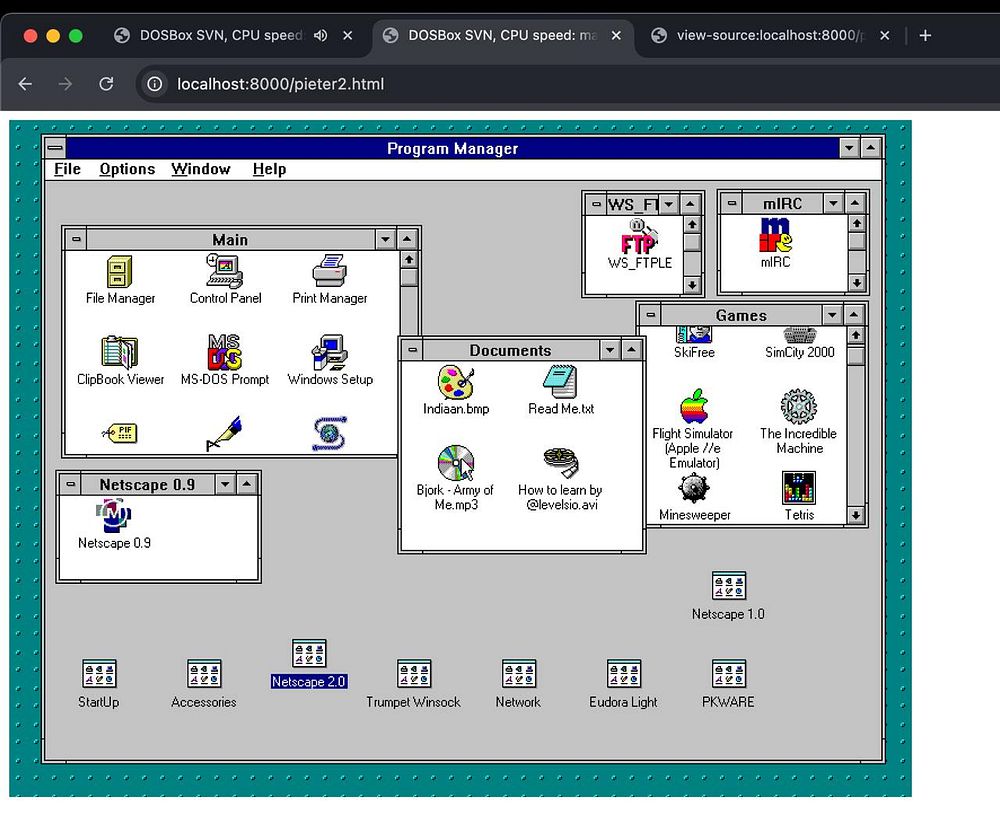Reload the browser page
Image resolution: width=1000 pixels, height=838 pixels.
point(107,84)
